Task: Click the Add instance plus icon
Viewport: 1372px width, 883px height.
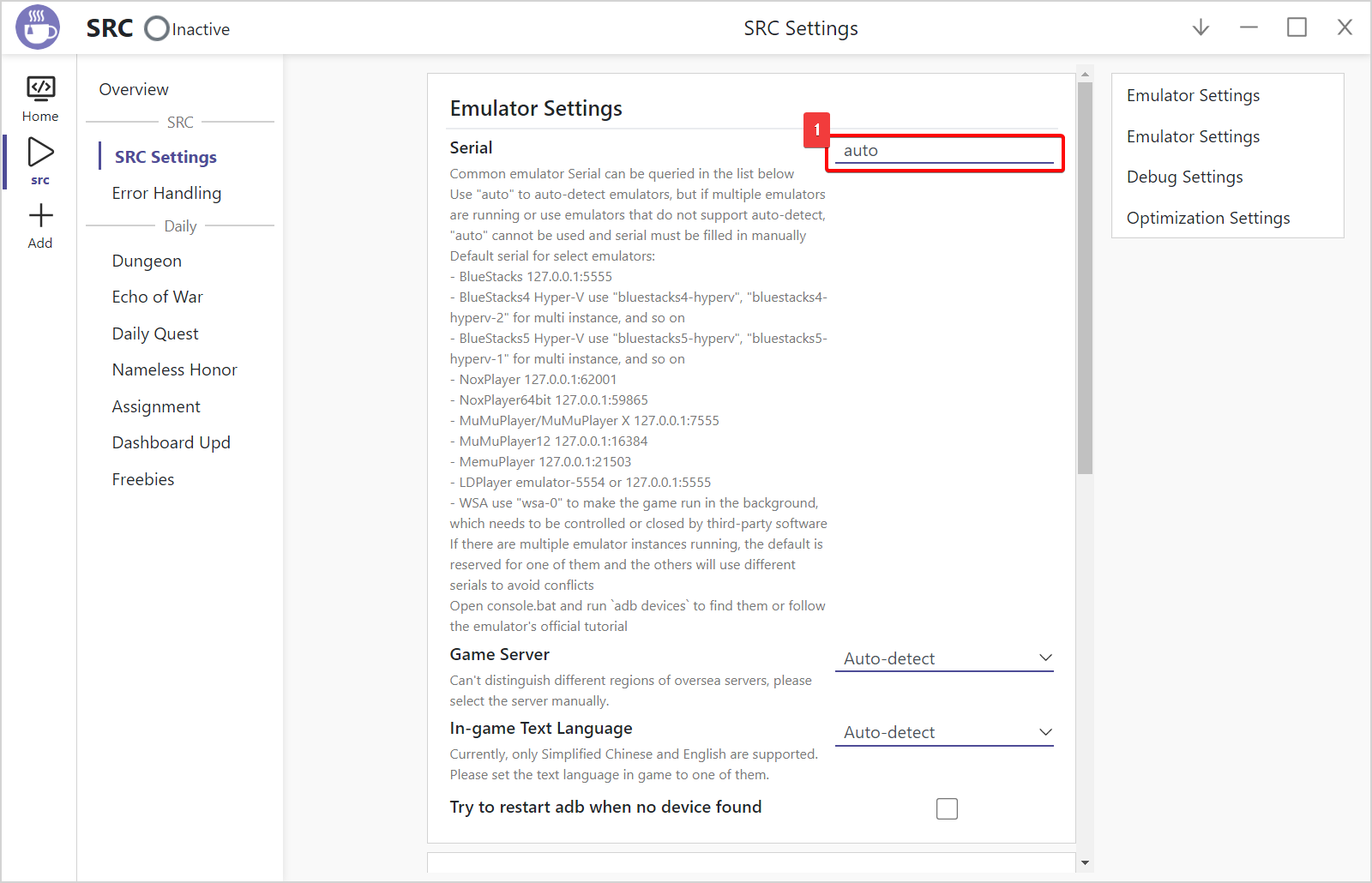Action: 40,215
